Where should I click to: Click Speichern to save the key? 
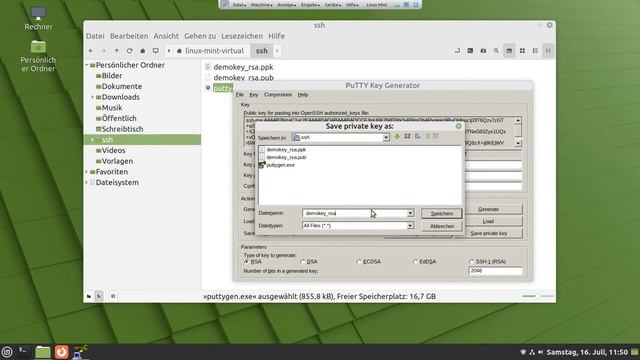coord(442,213)
